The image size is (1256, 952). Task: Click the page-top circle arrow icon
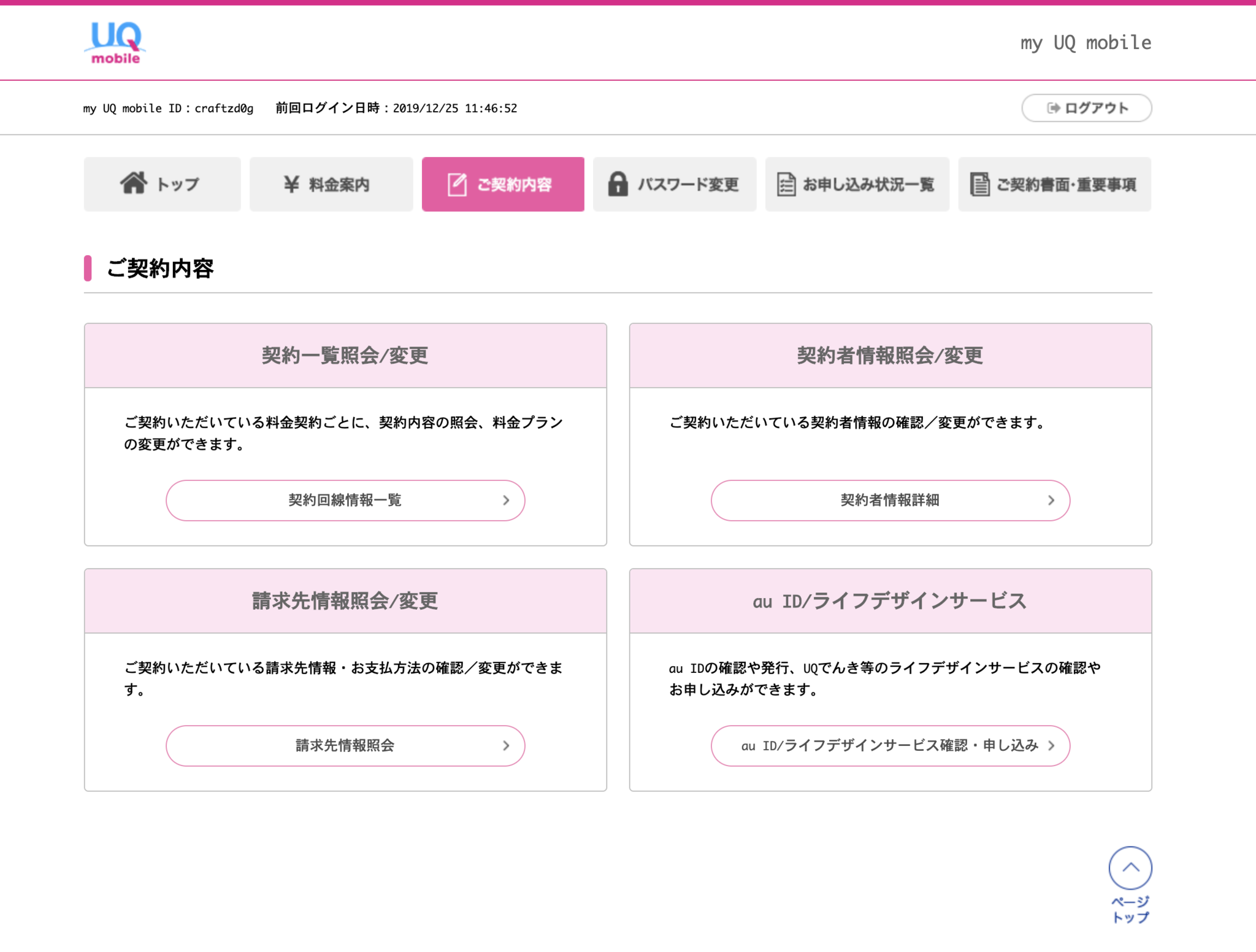click(1130, 867)
